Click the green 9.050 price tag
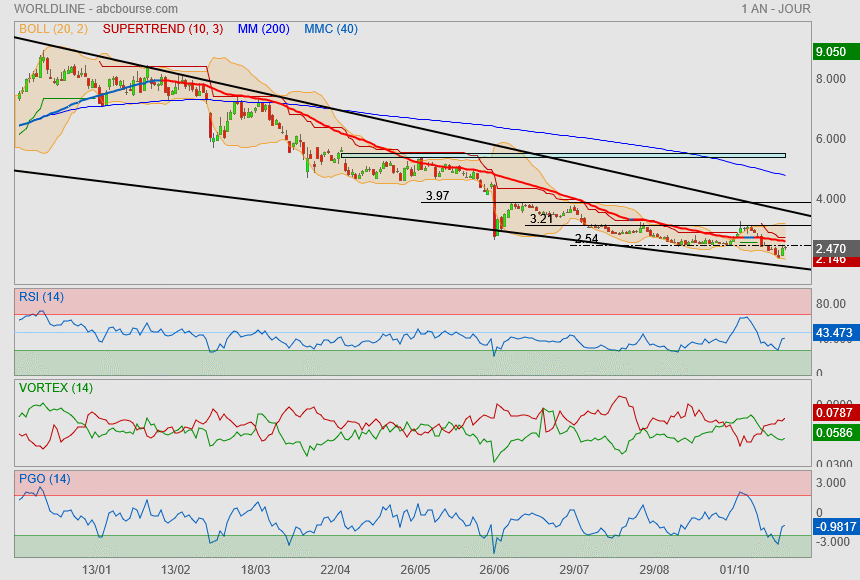This screenshot has width=860, height=580. click(x=832, y=52)
